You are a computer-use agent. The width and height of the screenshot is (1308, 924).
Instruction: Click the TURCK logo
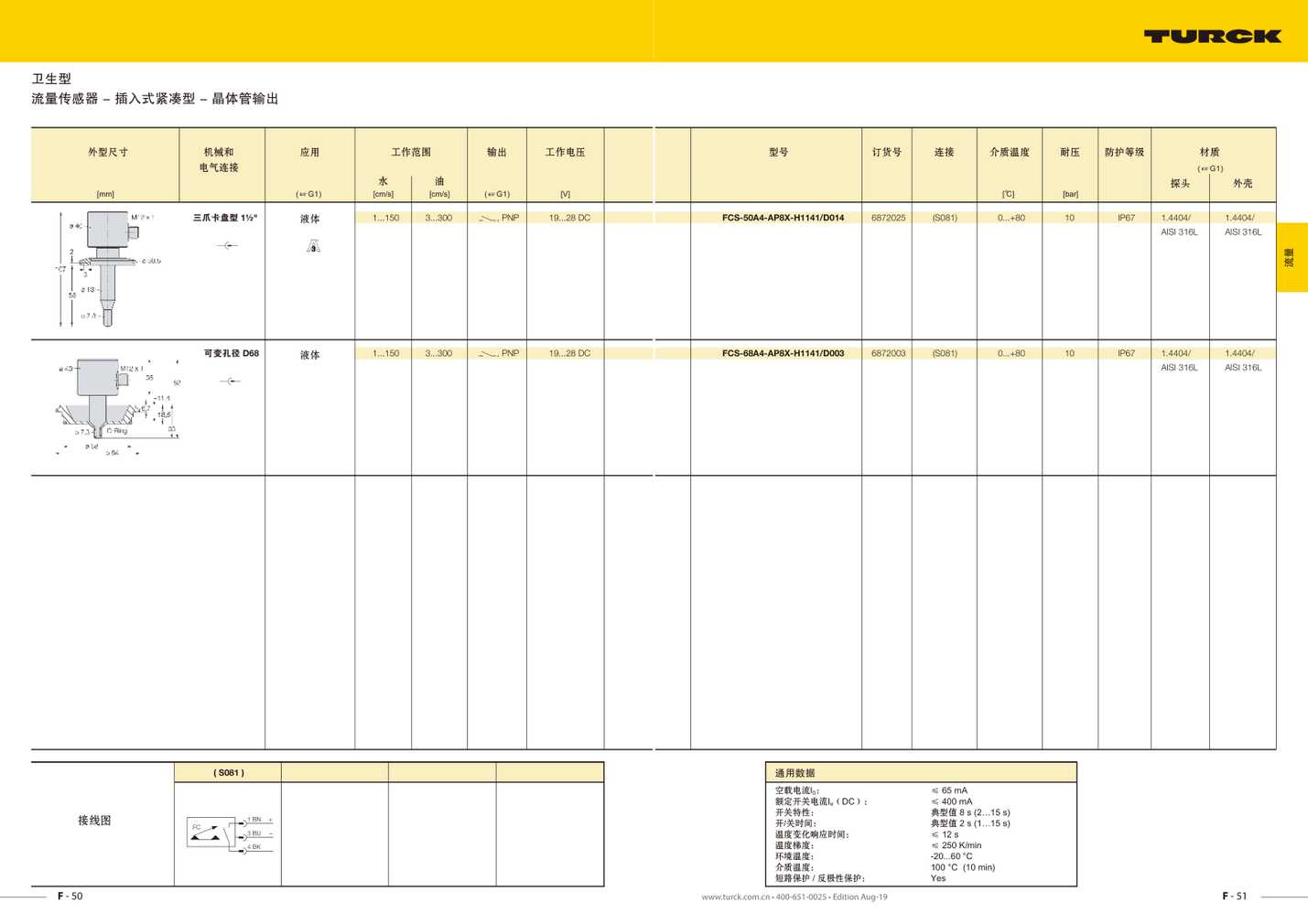1212,37
